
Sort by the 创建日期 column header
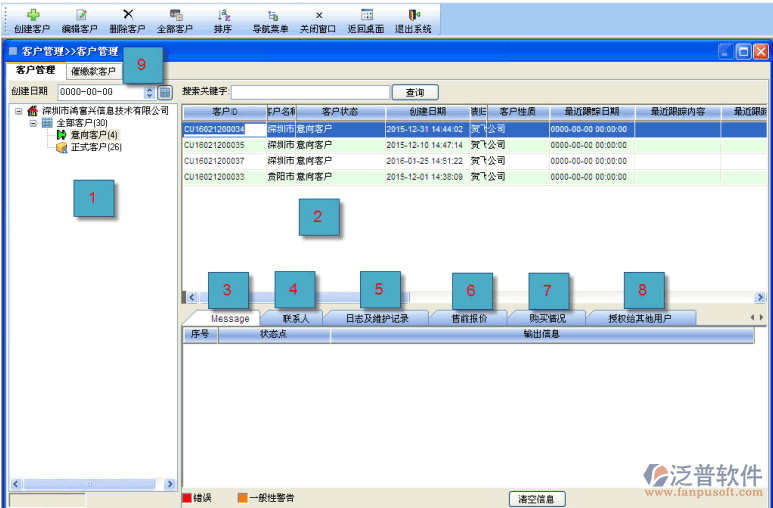coord(427,112)
